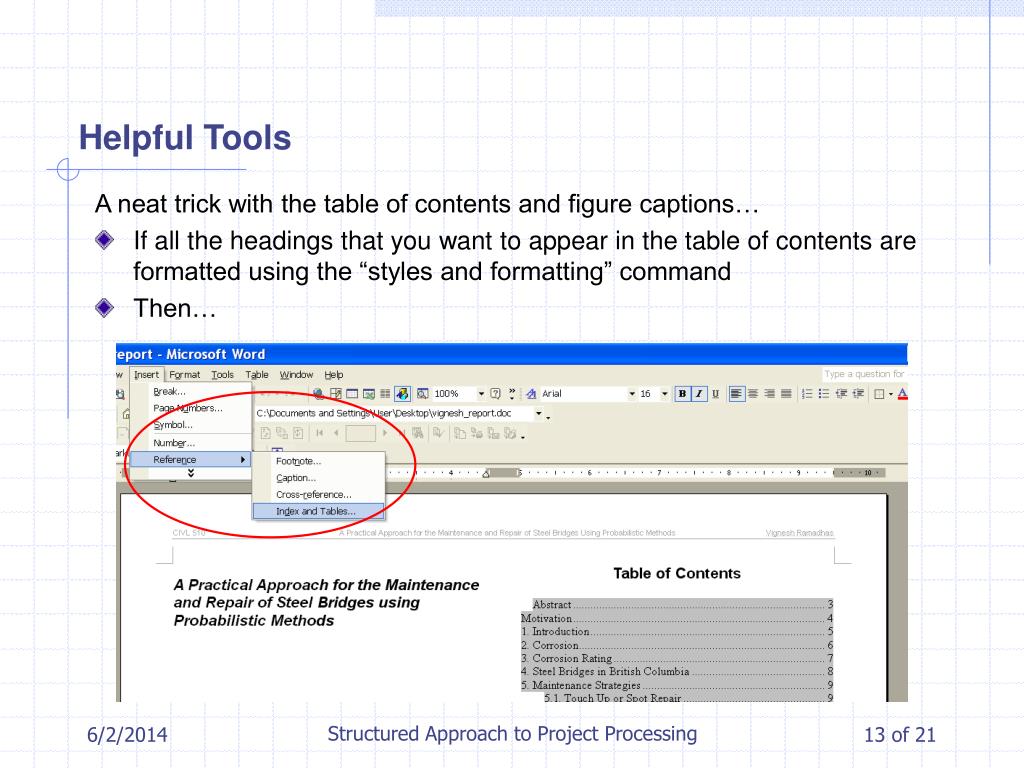Screen dimensions: 1024x768
Task: Select the Reference submenu item
Action: [191, 460]
